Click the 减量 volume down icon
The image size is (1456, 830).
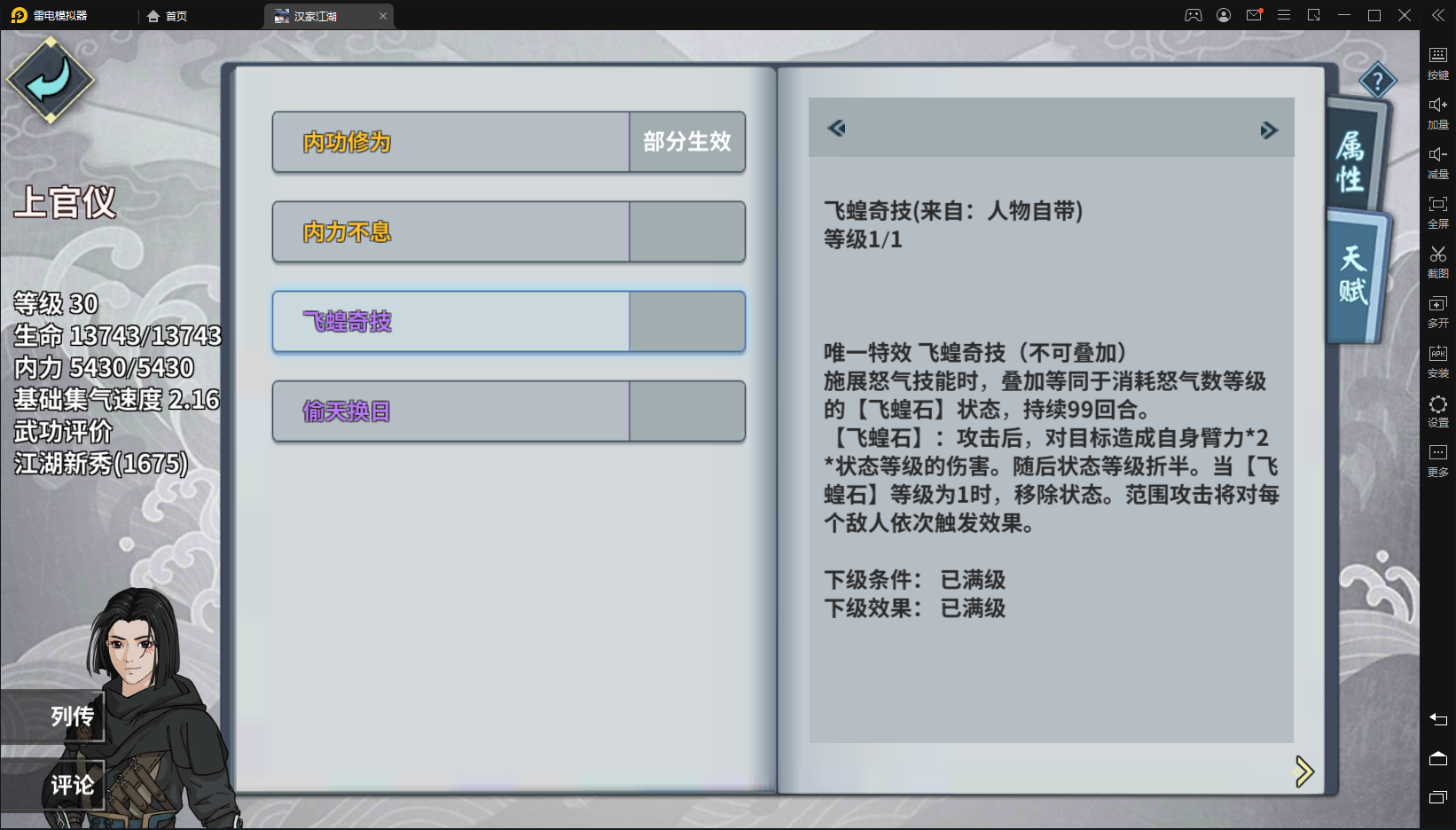(1437, 162)
